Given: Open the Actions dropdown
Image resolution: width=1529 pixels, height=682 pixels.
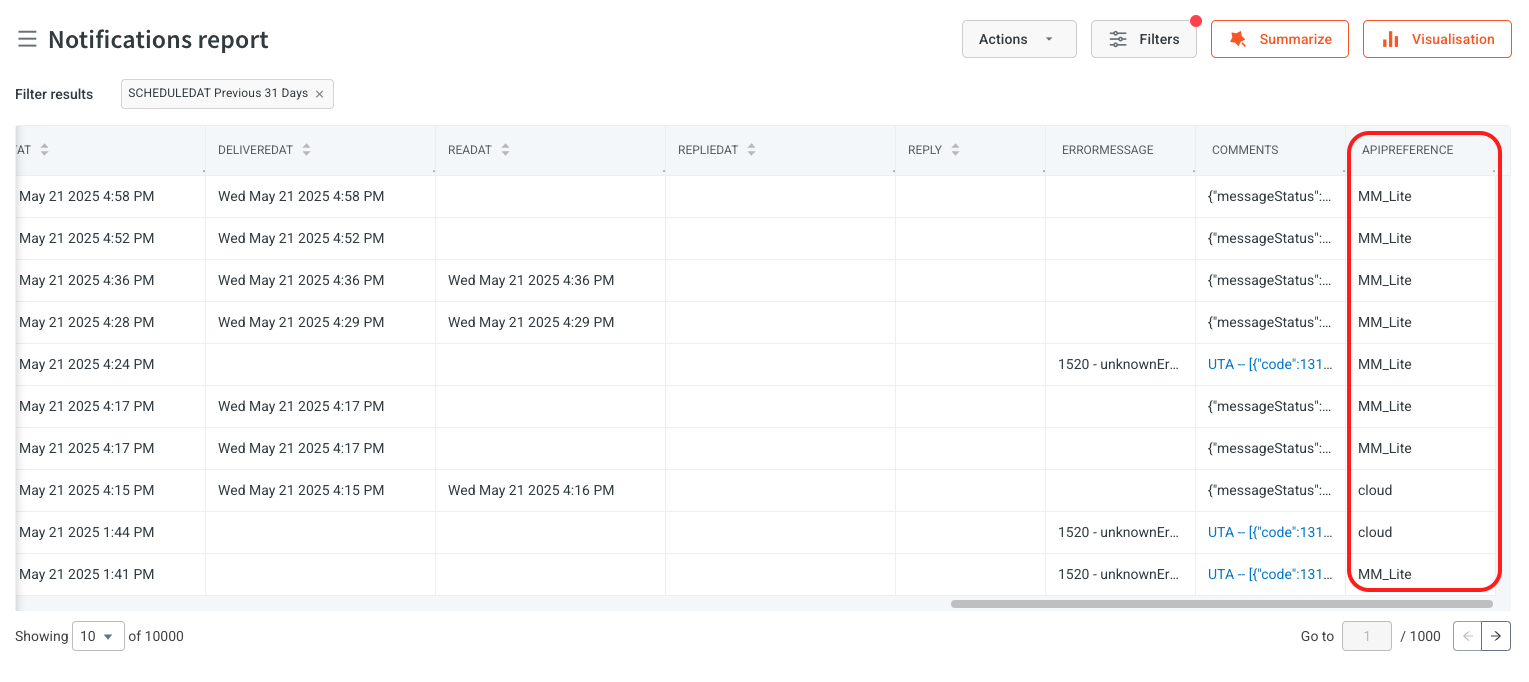Looking at the screenshot, I should click(1019, 39).
